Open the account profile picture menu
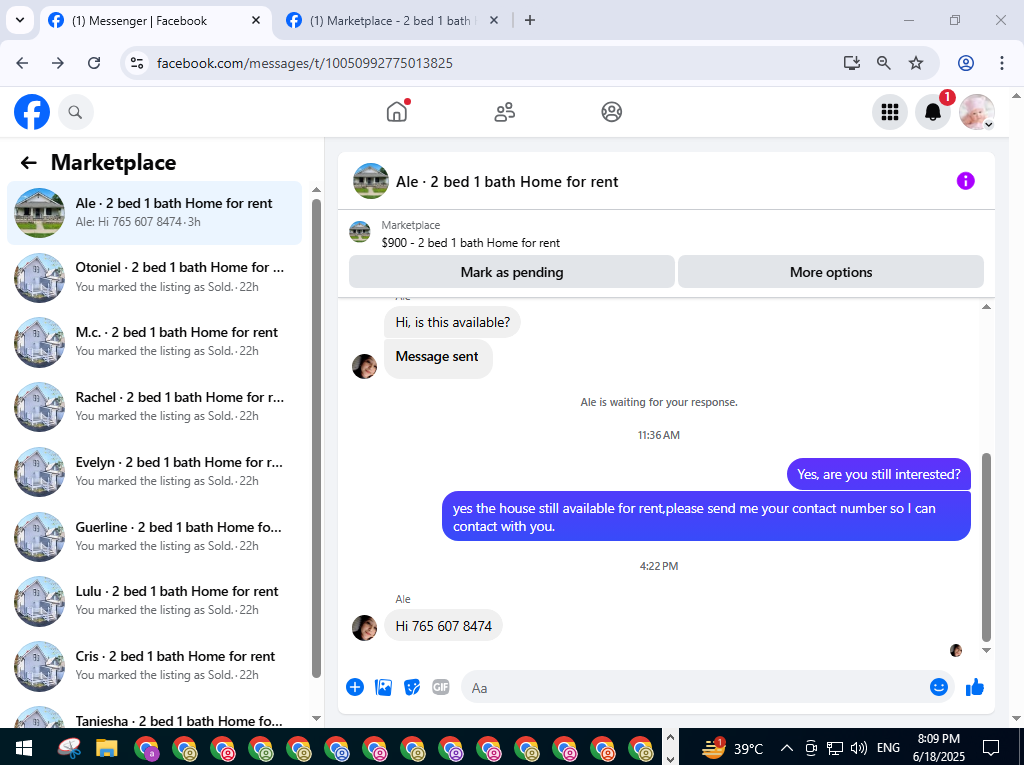The width and height of the screenshot is (1024, 765). 976,112
